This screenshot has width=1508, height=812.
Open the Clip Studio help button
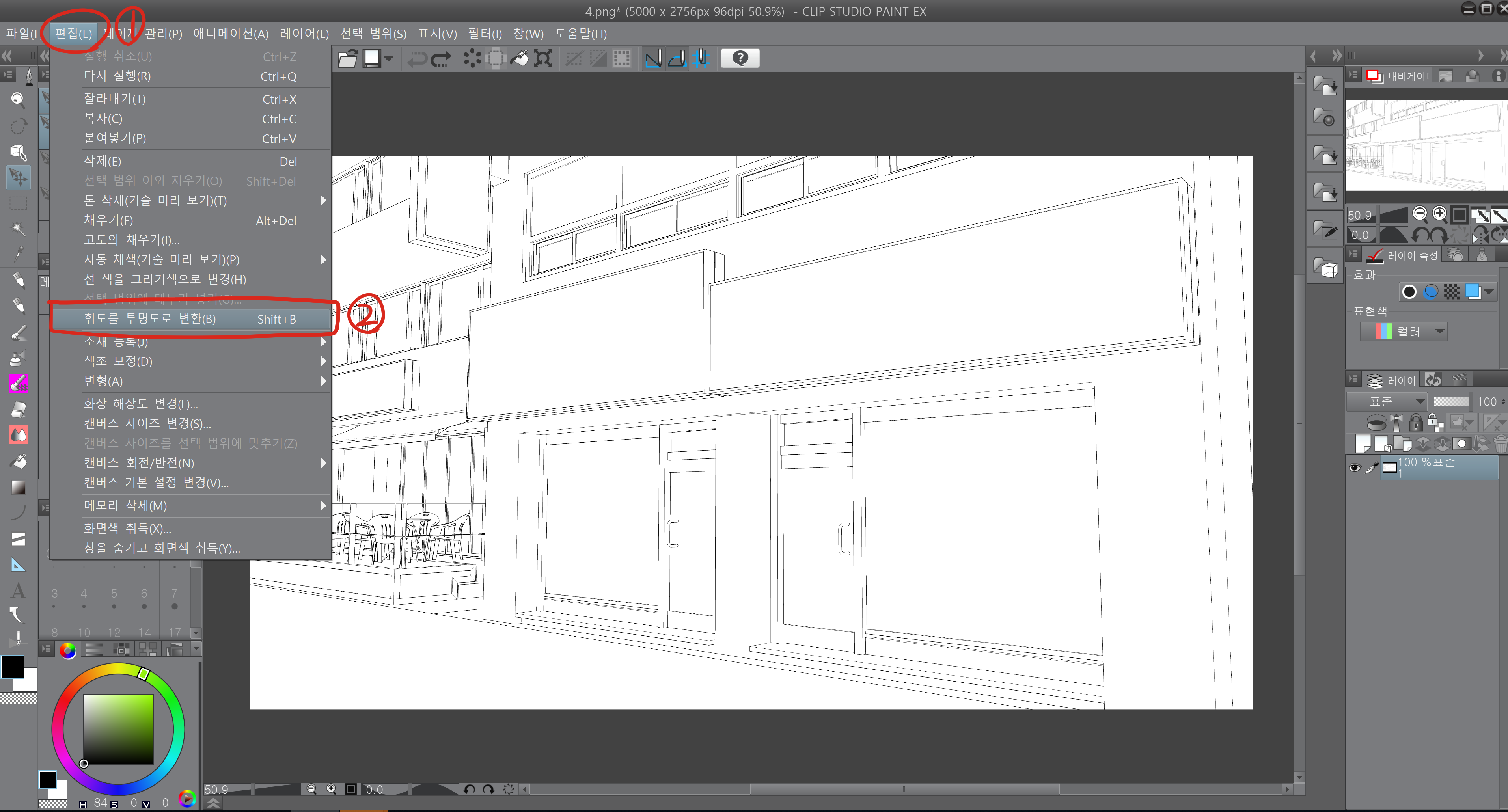click(x=740, y=59)
